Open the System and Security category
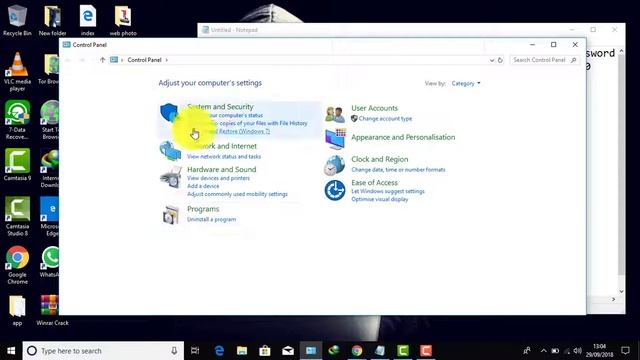 (x=220, y=107)
